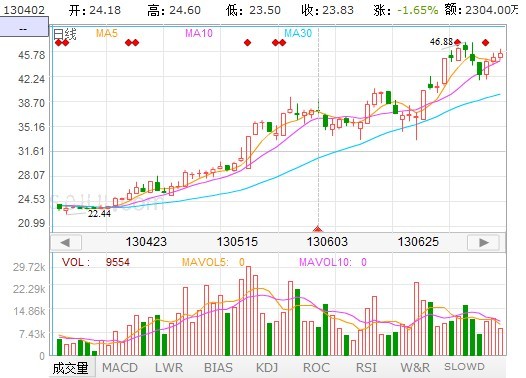Image resolution: width=526 pixels, height=378 pixels.
Task: Click the single red diamond under MA10
Action: click(248, 43)
